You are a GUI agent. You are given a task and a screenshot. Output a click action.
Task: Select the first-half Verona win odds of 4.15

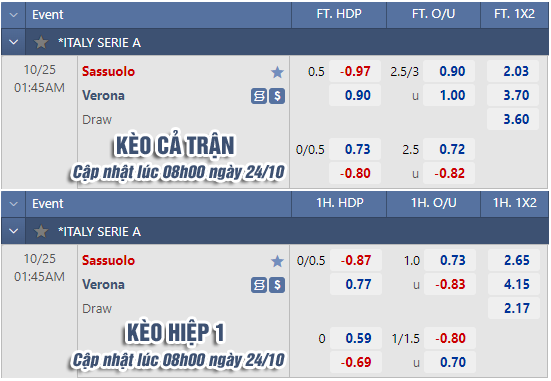click(514, 284)
